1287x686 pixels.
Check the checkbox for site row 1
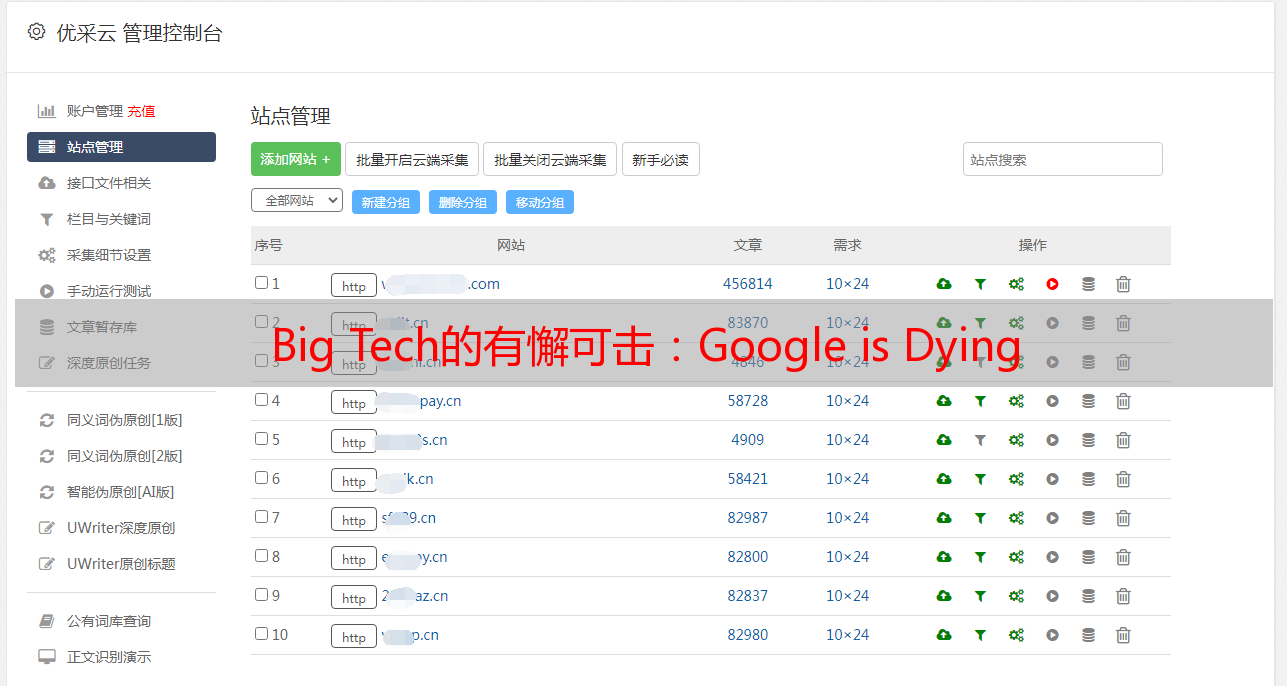261,283
